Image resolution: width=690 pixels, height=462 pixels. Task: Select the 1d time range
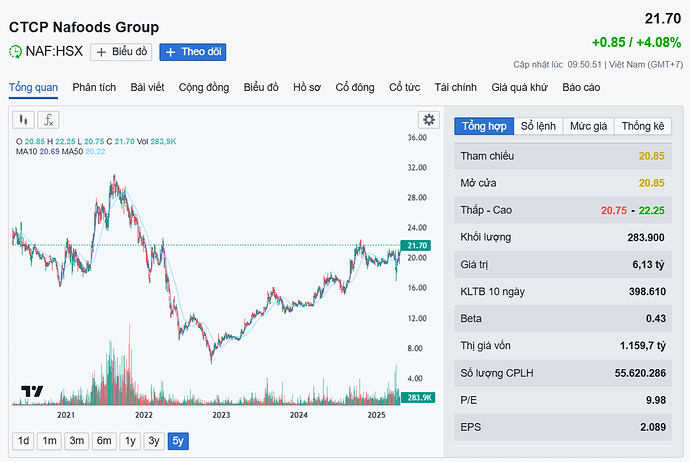point(23,440)
